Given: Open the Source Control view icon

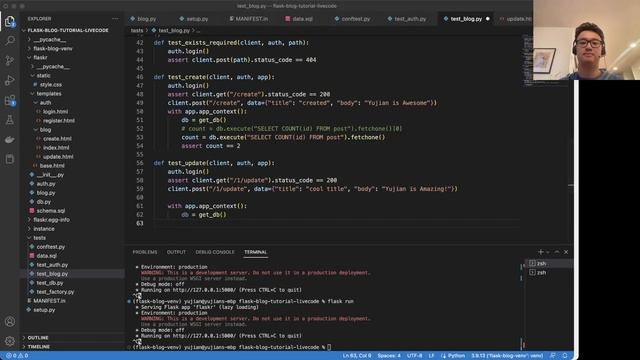Looking at the screenshot, I should click(10, 60).
